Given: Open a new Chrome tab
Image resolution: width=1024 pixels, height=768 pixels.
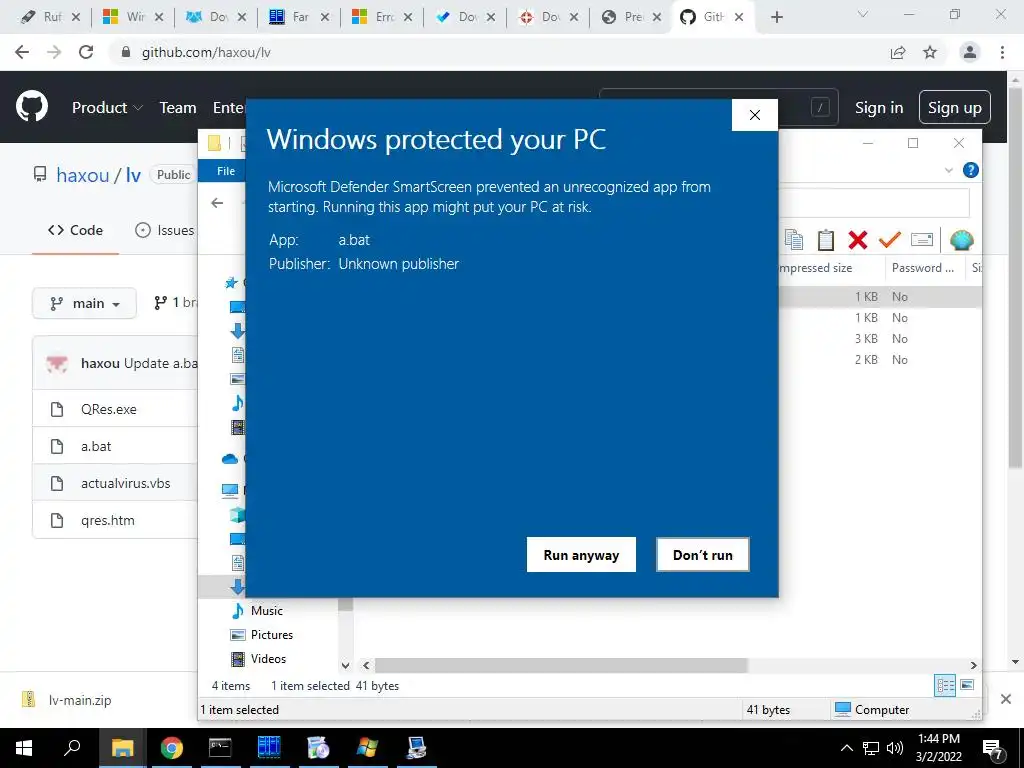Looking at the screenshot, I should coord(776,18).
